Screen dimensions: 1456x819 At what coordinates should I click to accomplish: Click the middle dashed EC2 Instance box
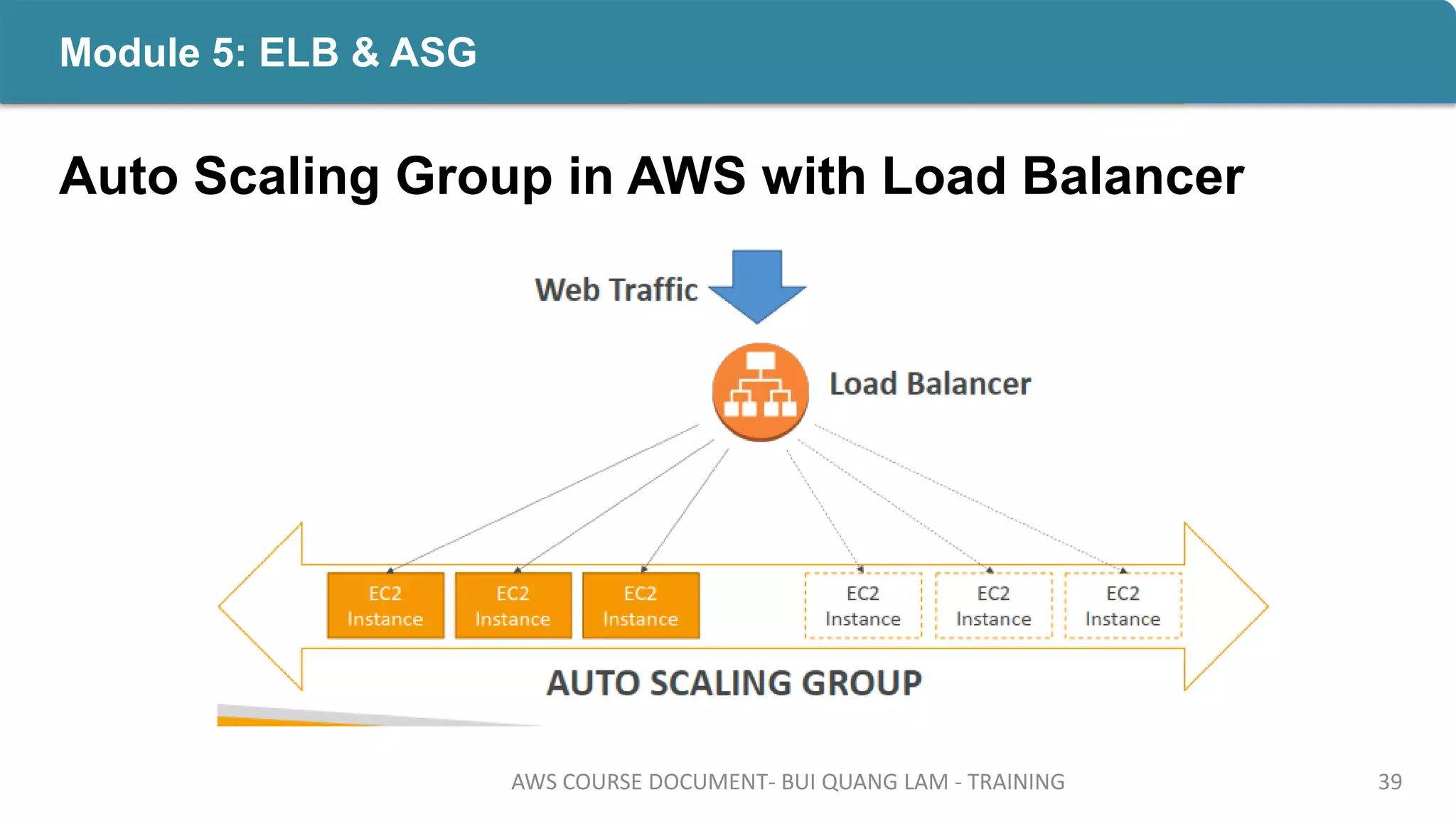993,606
